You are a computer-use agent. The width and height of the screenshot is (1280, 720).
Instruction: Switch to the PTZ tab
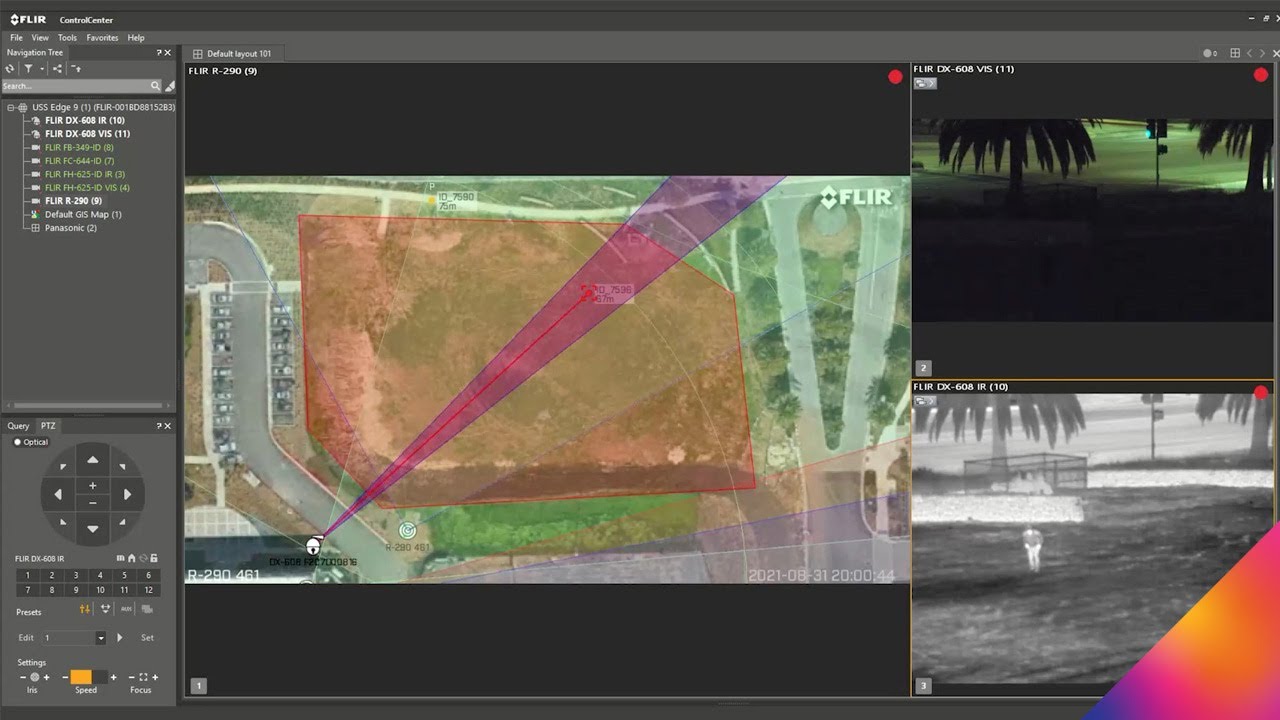(x=48, y=426)
